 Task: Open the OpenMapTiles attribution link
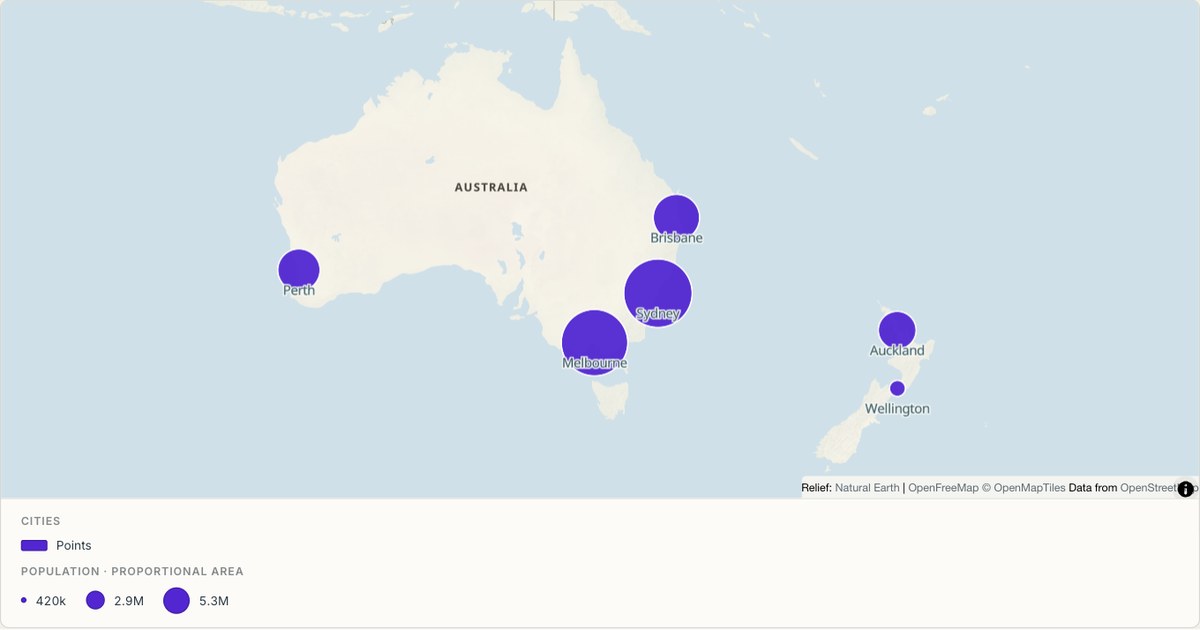click(x=1023, y=488)
